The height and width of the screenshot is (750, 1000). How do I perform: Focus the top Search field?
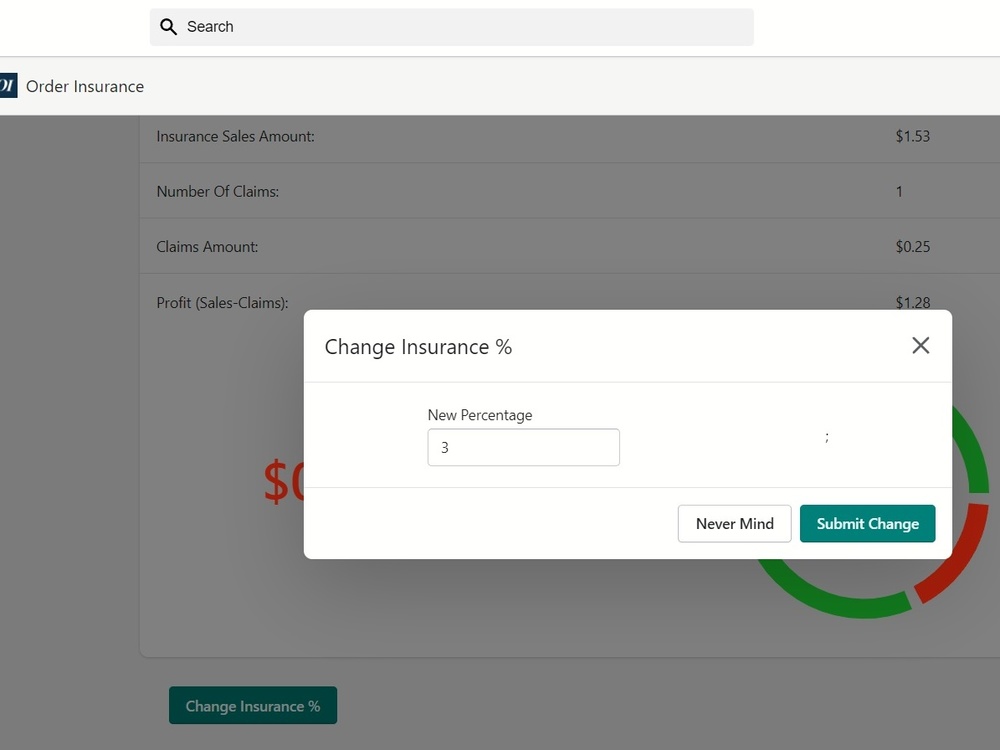click(x=452, y=27)
